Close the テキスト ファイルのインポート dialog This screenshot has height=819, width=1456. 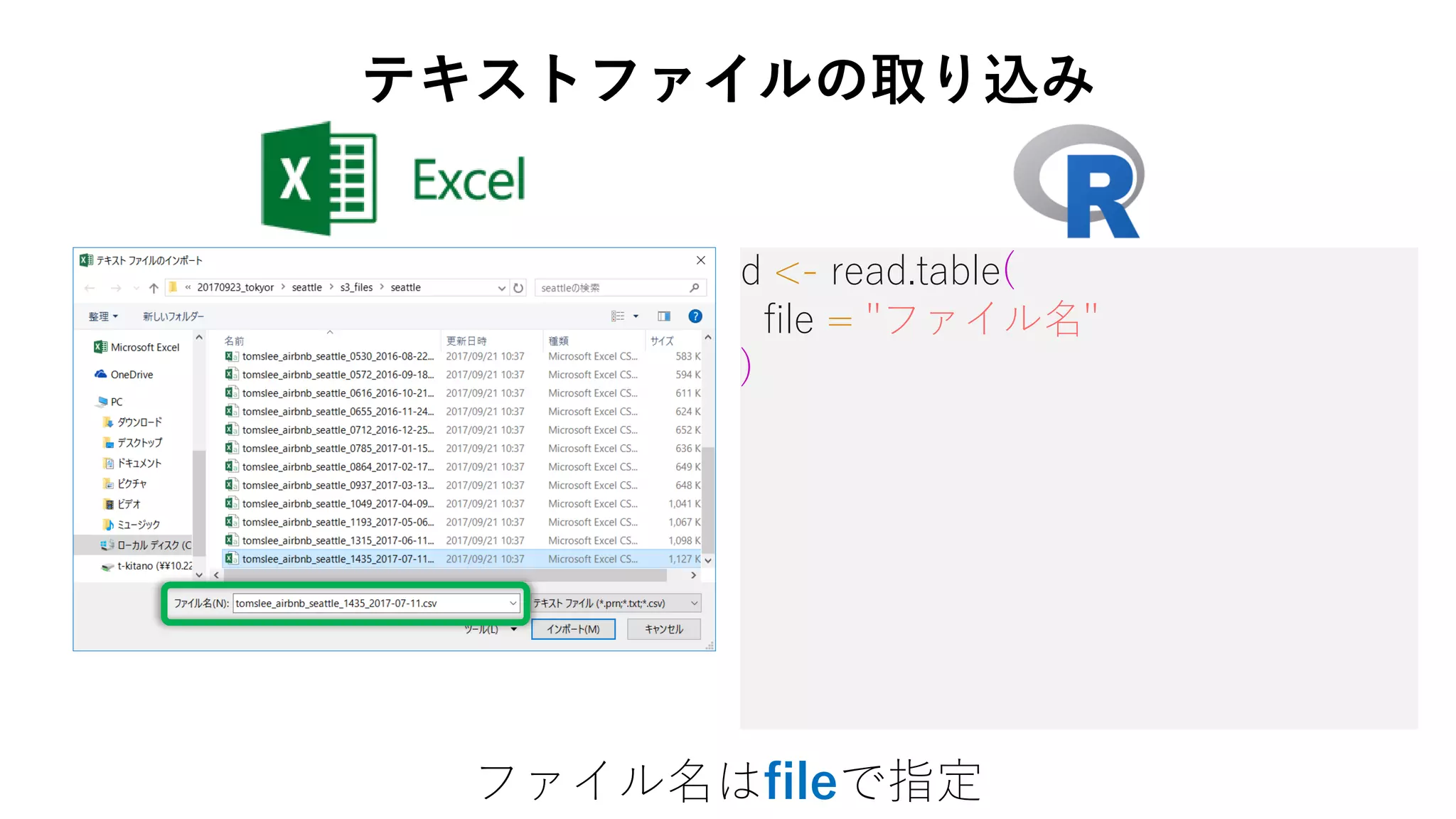point(701,260)
